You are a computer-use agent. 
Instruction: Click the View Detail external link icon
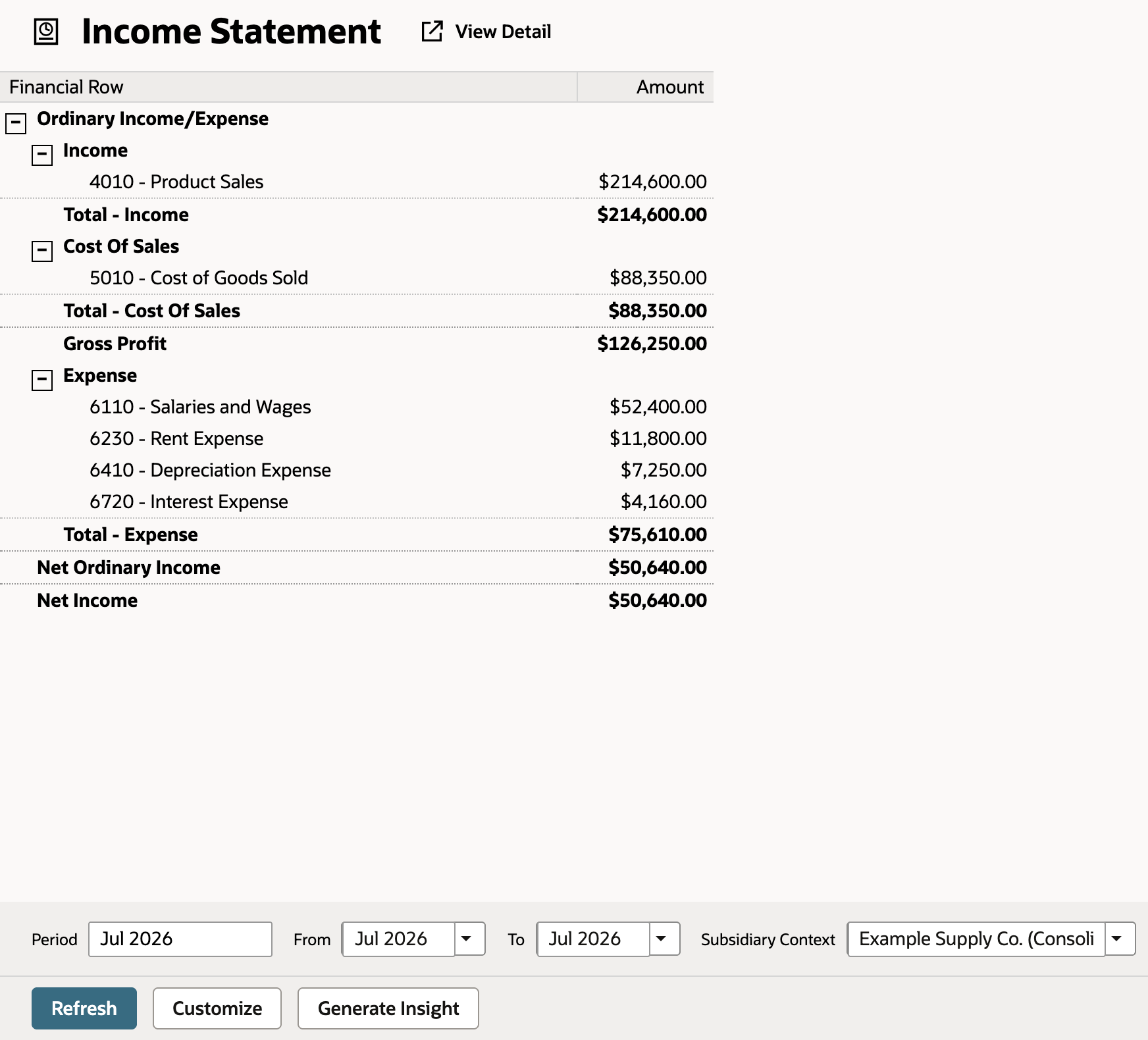(x=432, y=31)
